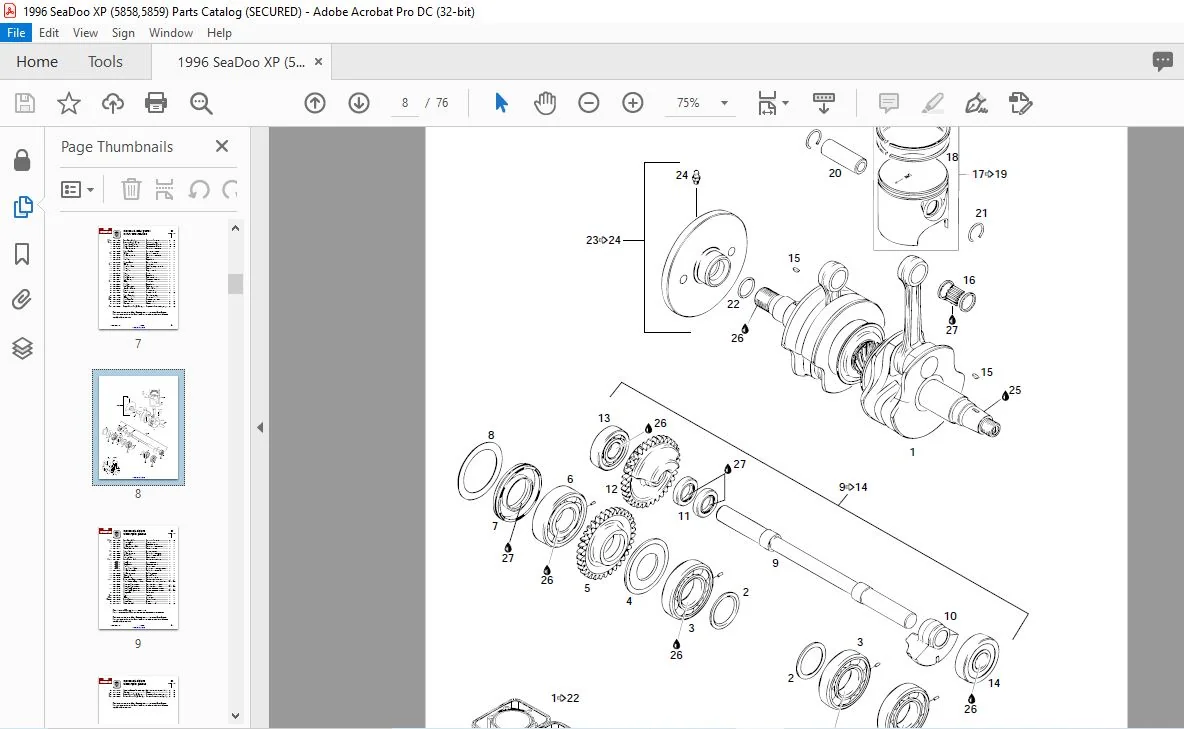Open the 75% zoom level dropdown
The image size is (1184, 729).
(x=724, y=103)
